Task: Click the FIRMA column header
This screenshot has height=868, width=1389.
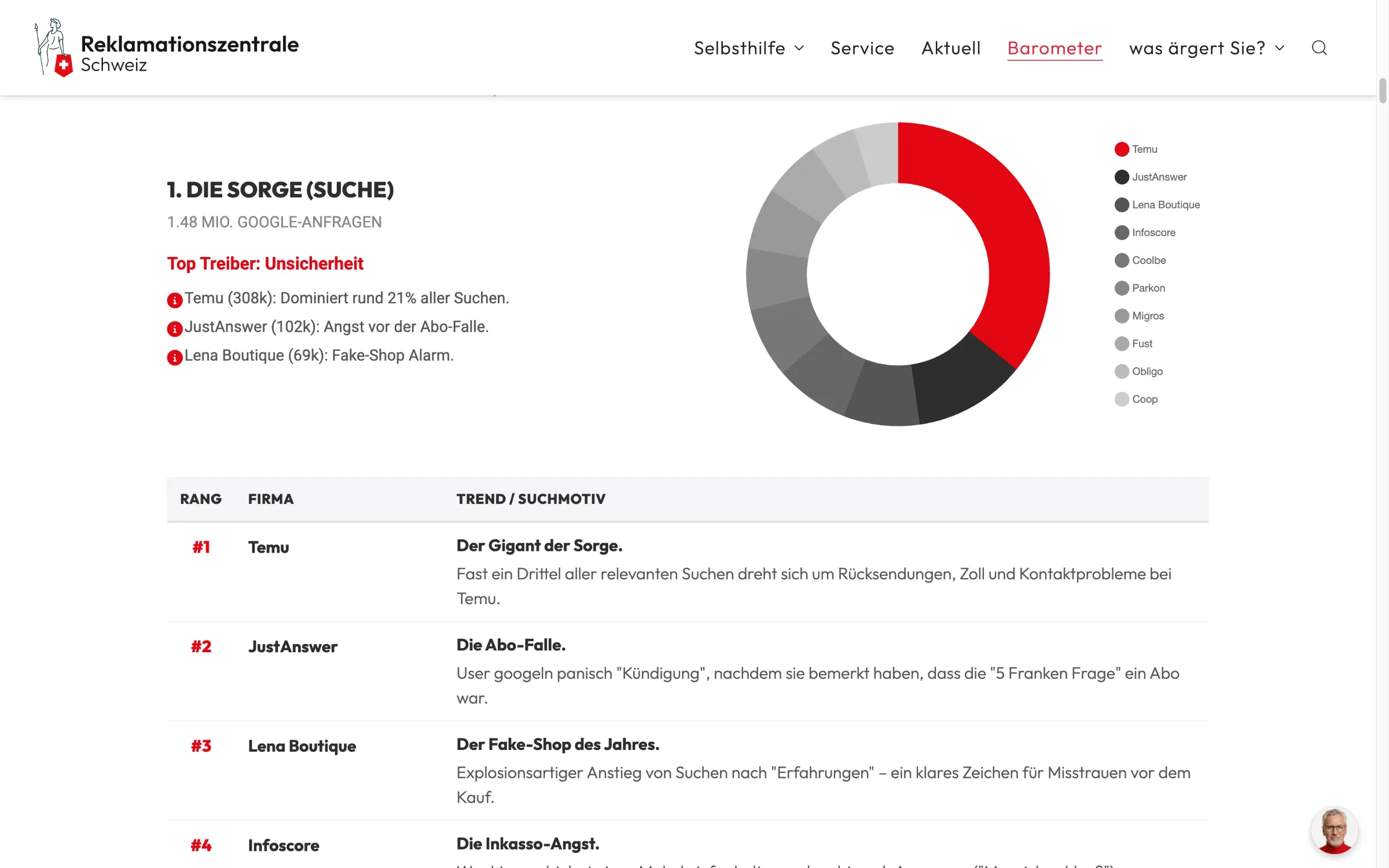Action: [271, 499]
